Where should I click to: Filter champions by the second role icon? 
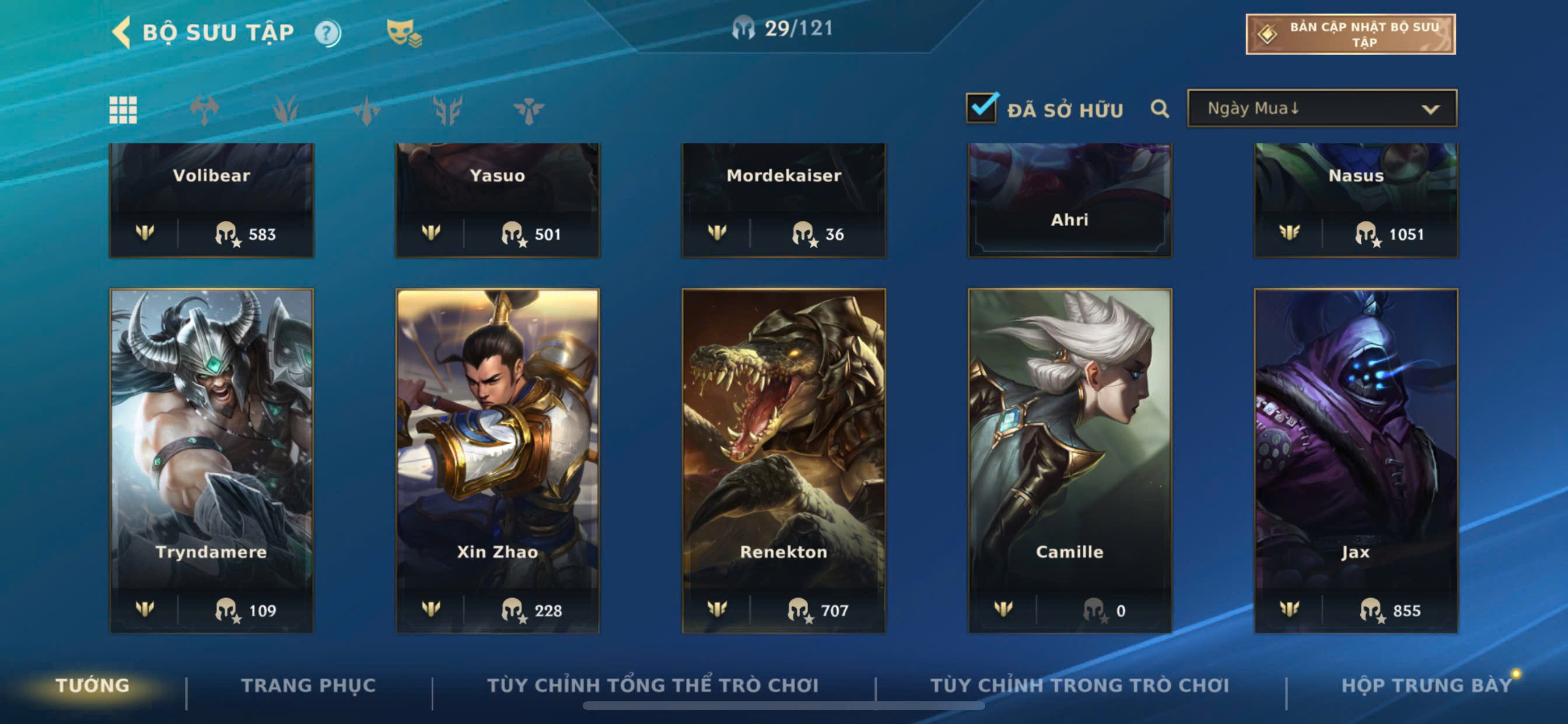[x=285, y=110]
